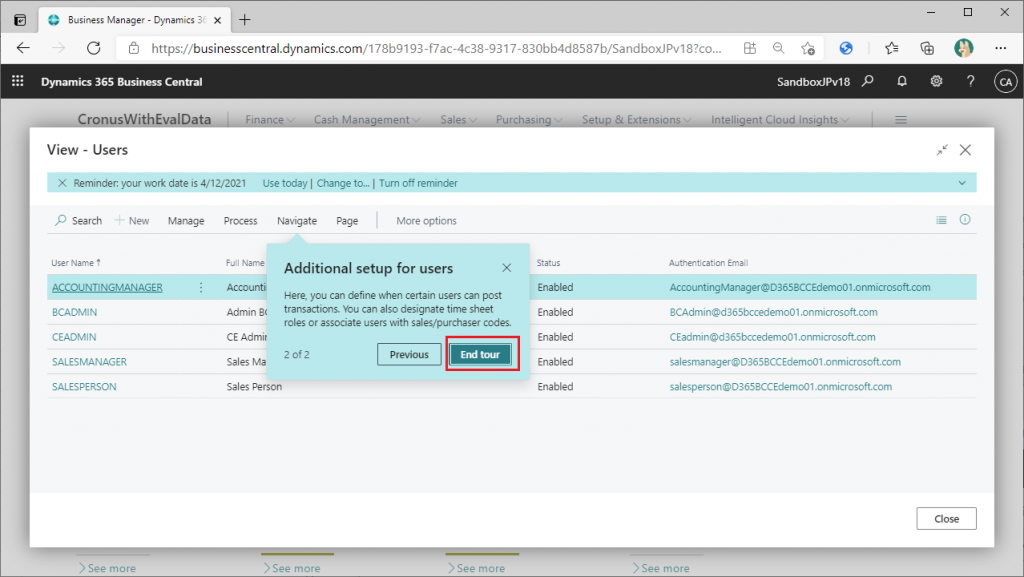Click the browser address bar URL

click(x=436, y=48)
